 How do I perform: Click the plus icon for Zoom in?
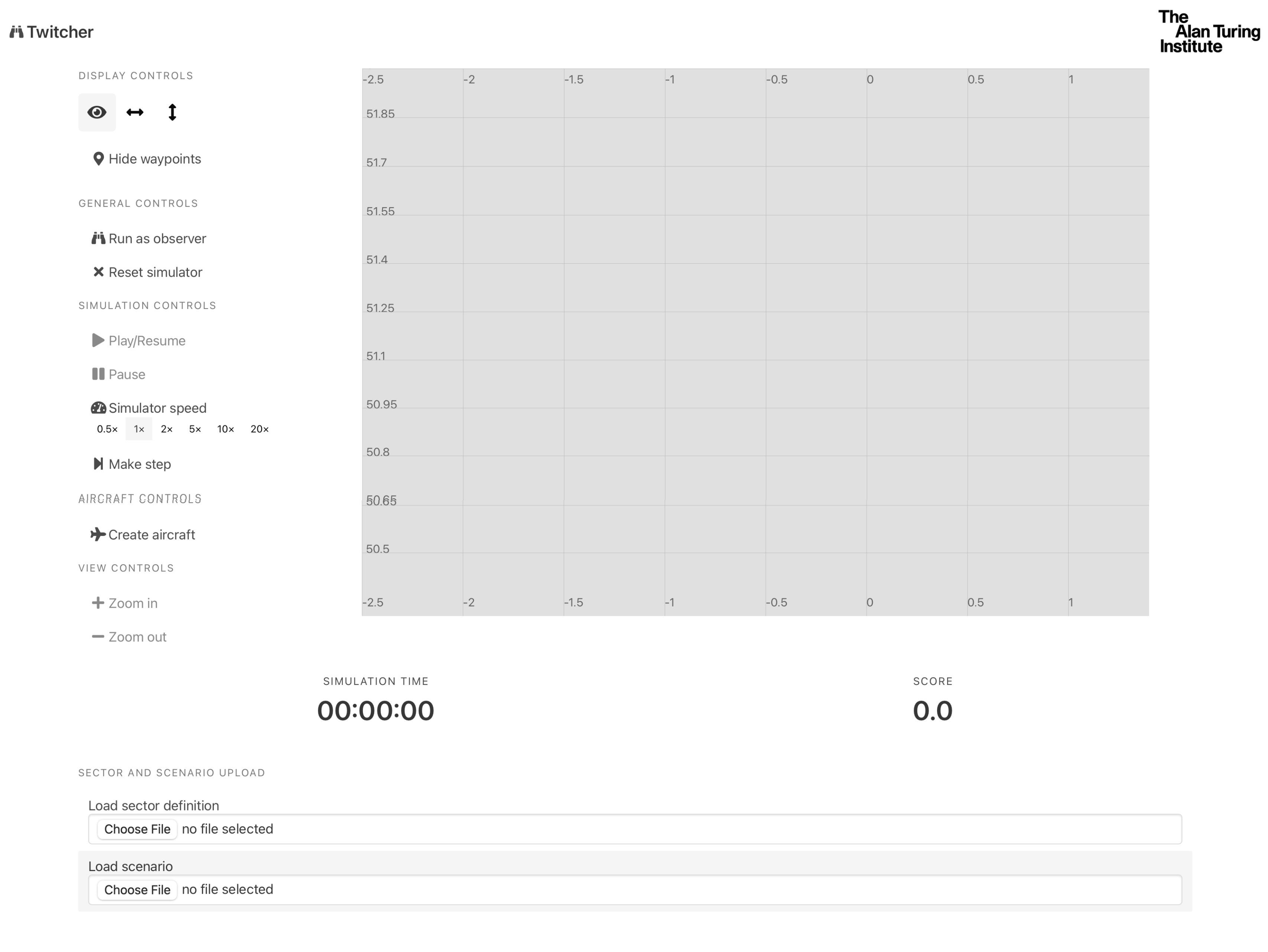[98, 603]
